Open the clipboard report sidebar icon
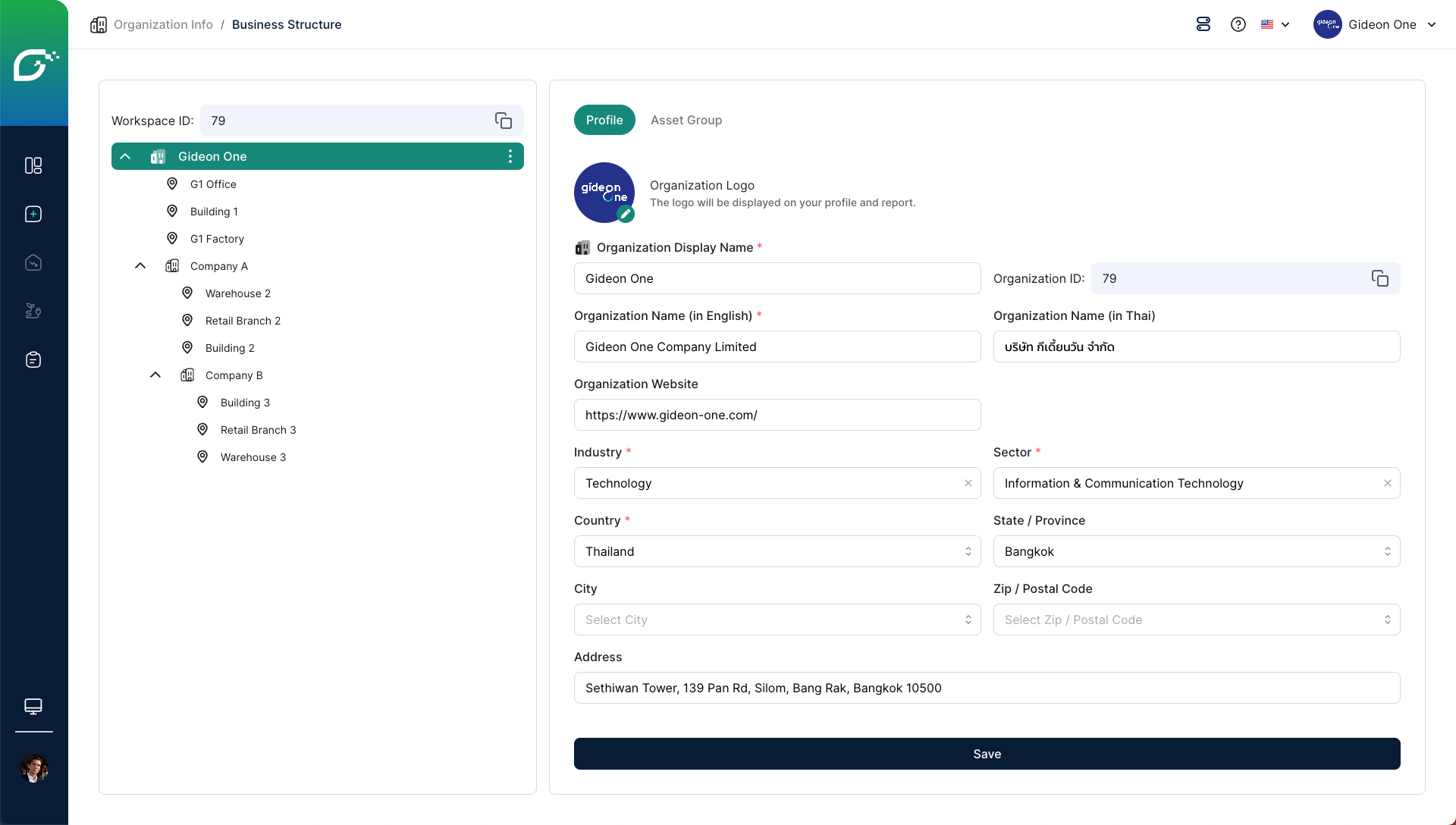Image resolution: width=1456 pixels, height=825 pixels. [x=33, y=359]
